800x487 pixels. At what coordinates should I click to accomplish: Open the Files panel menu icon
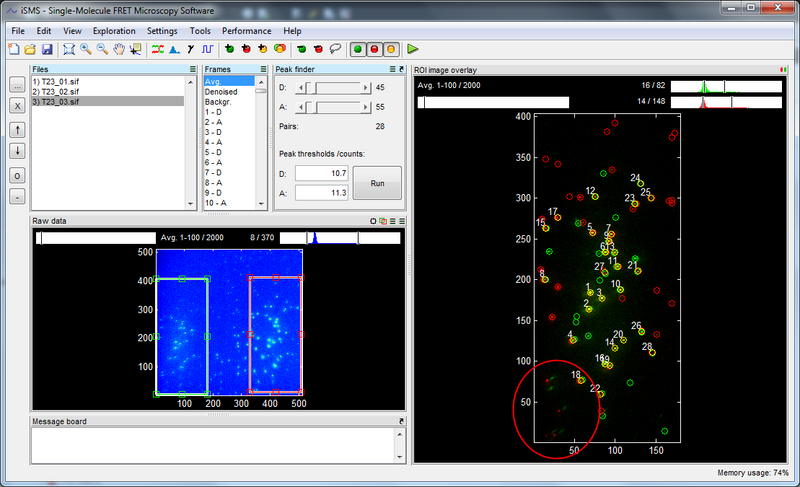193,69
